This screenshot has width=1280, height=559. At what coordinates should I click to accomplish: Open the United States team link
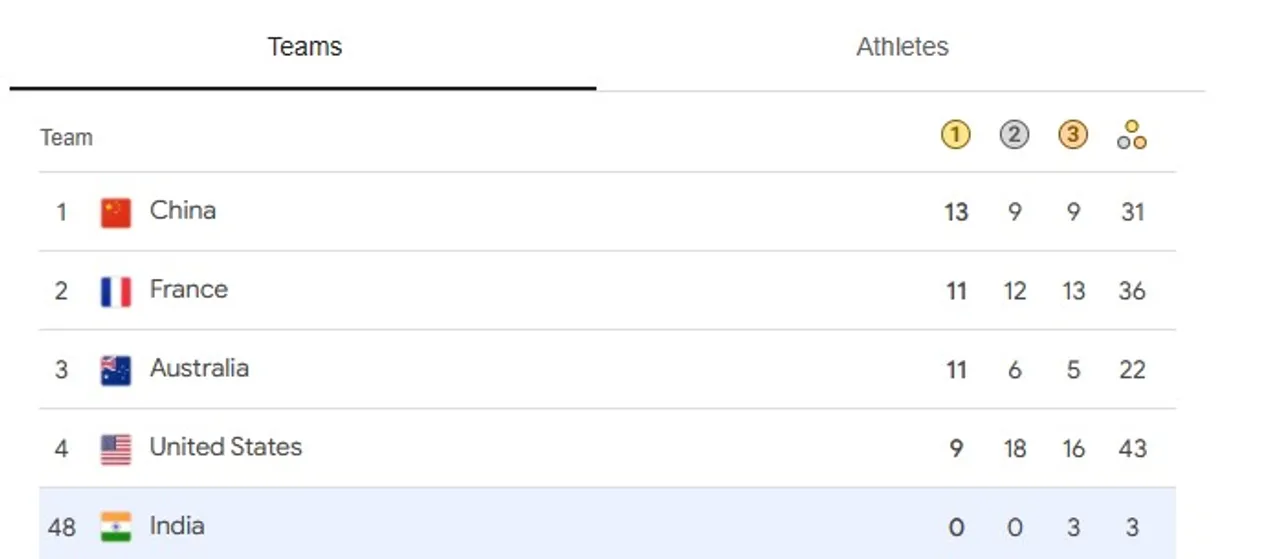point(226,447)
